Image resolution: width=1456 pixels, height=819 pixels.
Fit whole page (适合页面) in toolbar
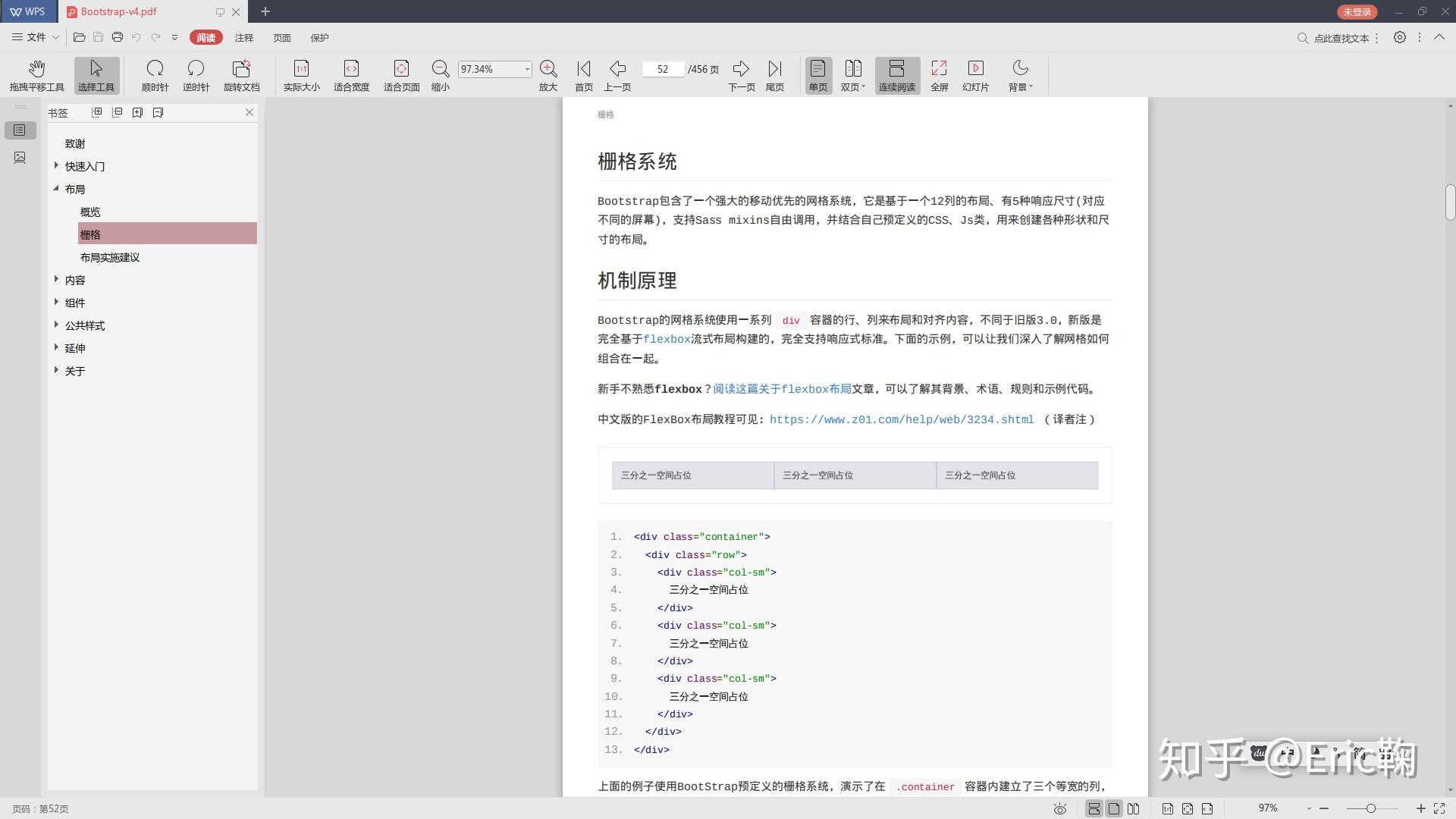[401, 76]
